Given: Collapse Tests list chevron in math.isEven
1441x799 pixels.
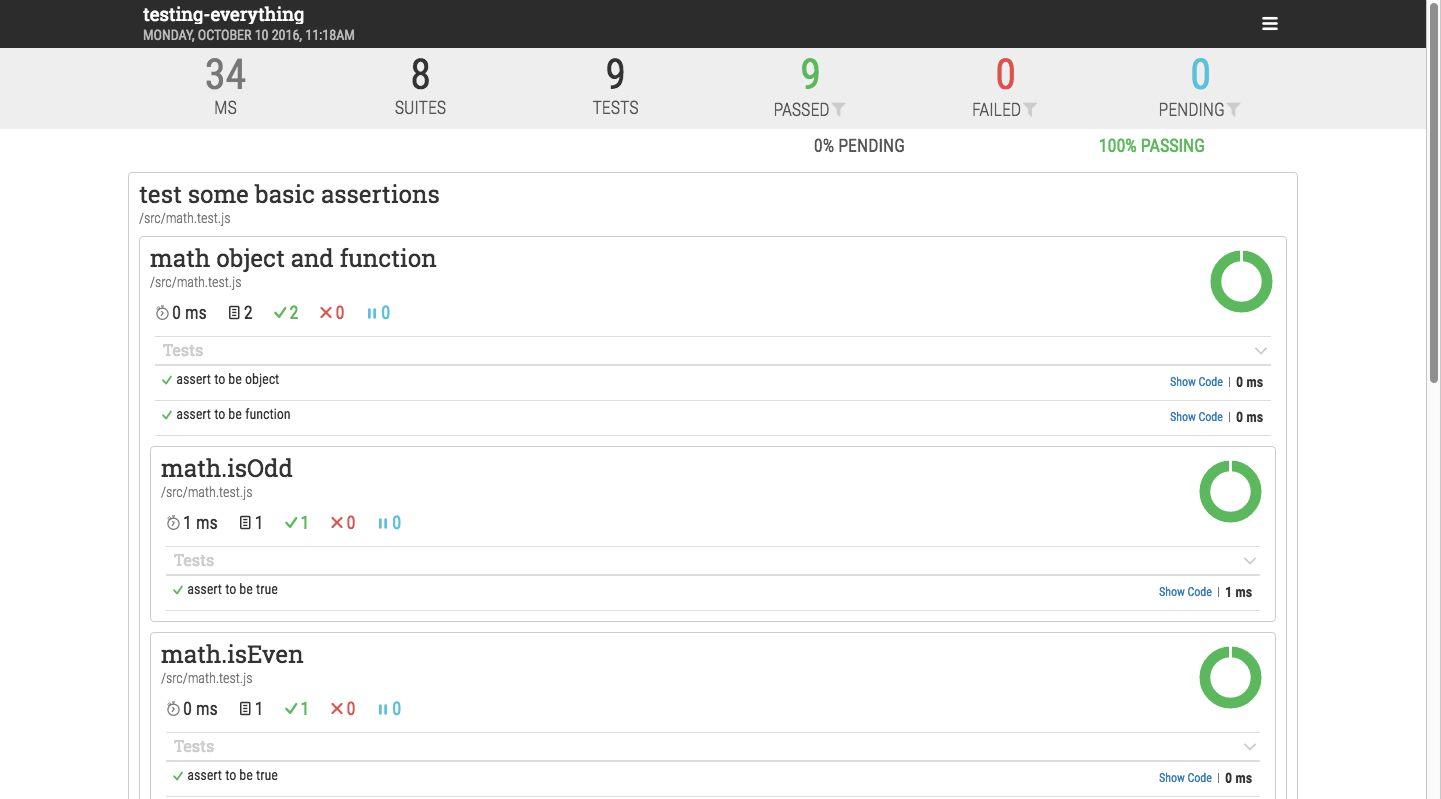Looking at the screenshot, I should 1250,747.
